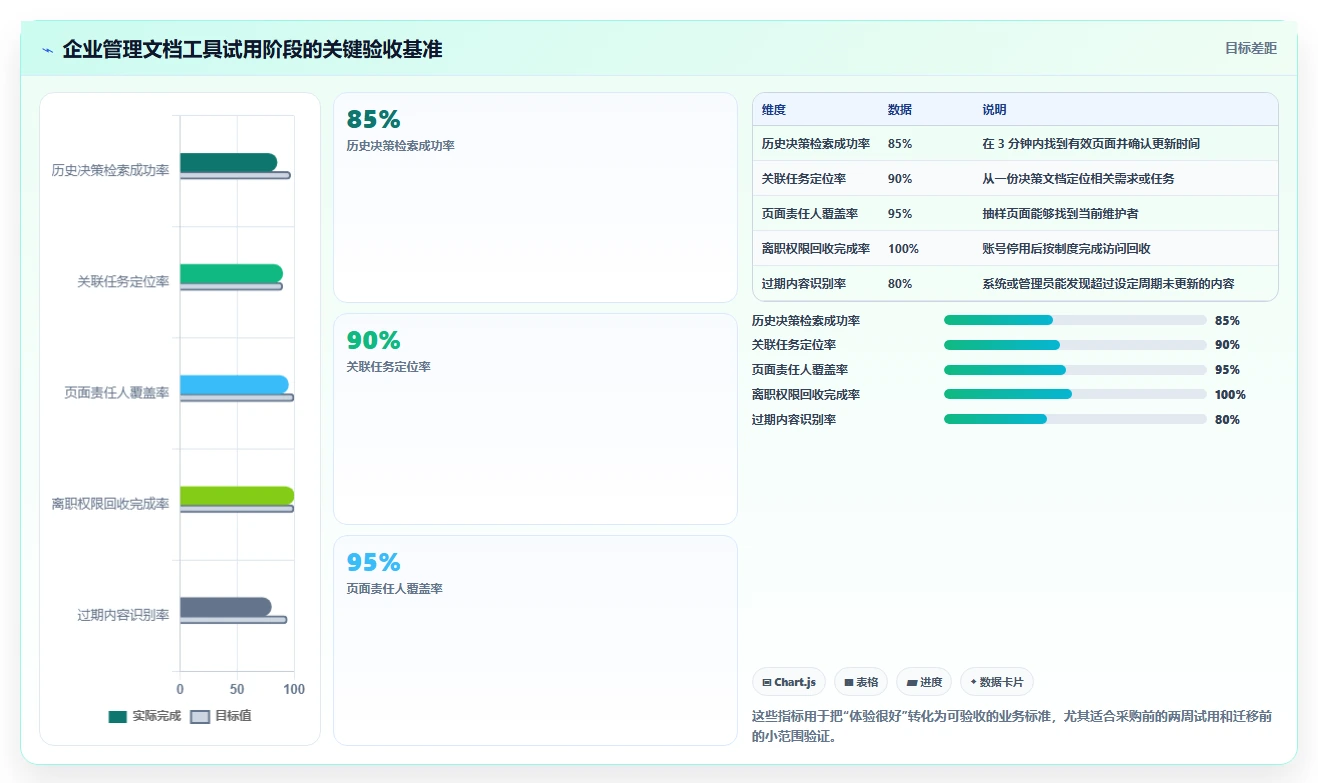Click table cell 在 3 分钟内找到有效页面并确认更新时间

tap(1091, 144)
